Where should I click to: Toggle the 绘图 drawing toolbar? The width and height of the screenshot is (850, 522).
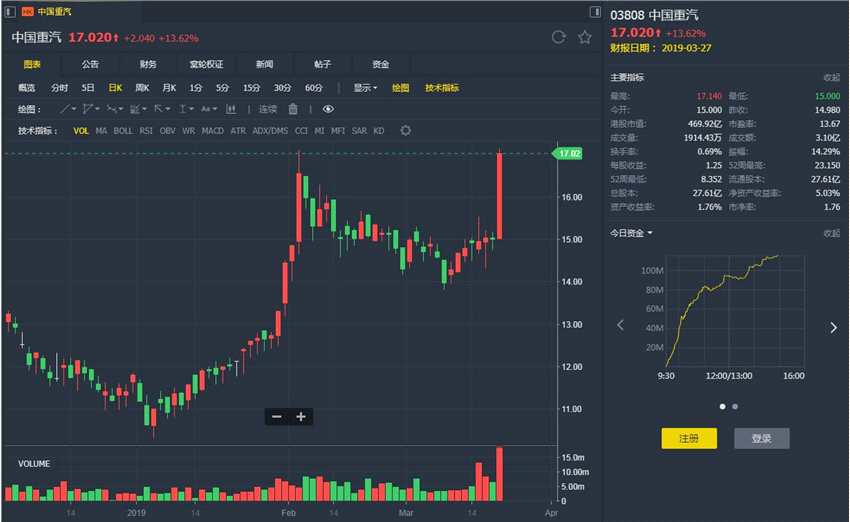pos(401,88)
